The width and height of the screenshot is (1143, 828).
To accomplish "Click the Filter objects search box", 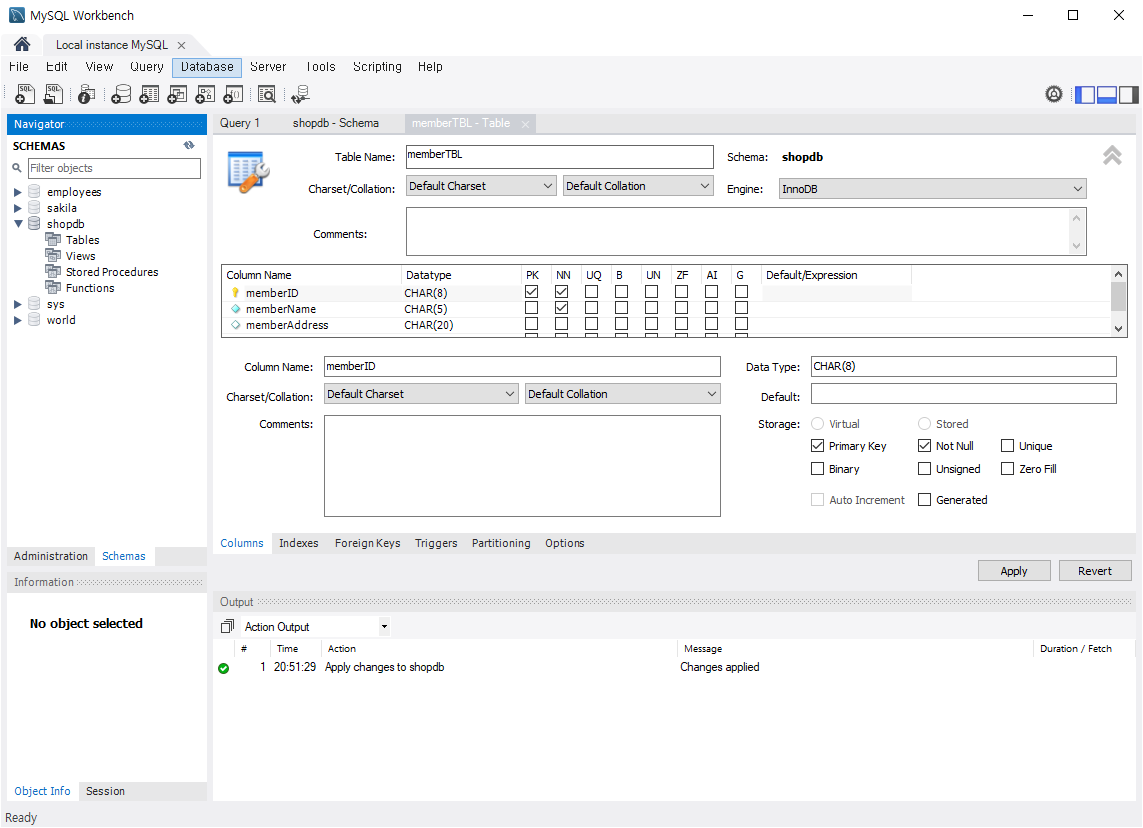I will coord(114,168).
